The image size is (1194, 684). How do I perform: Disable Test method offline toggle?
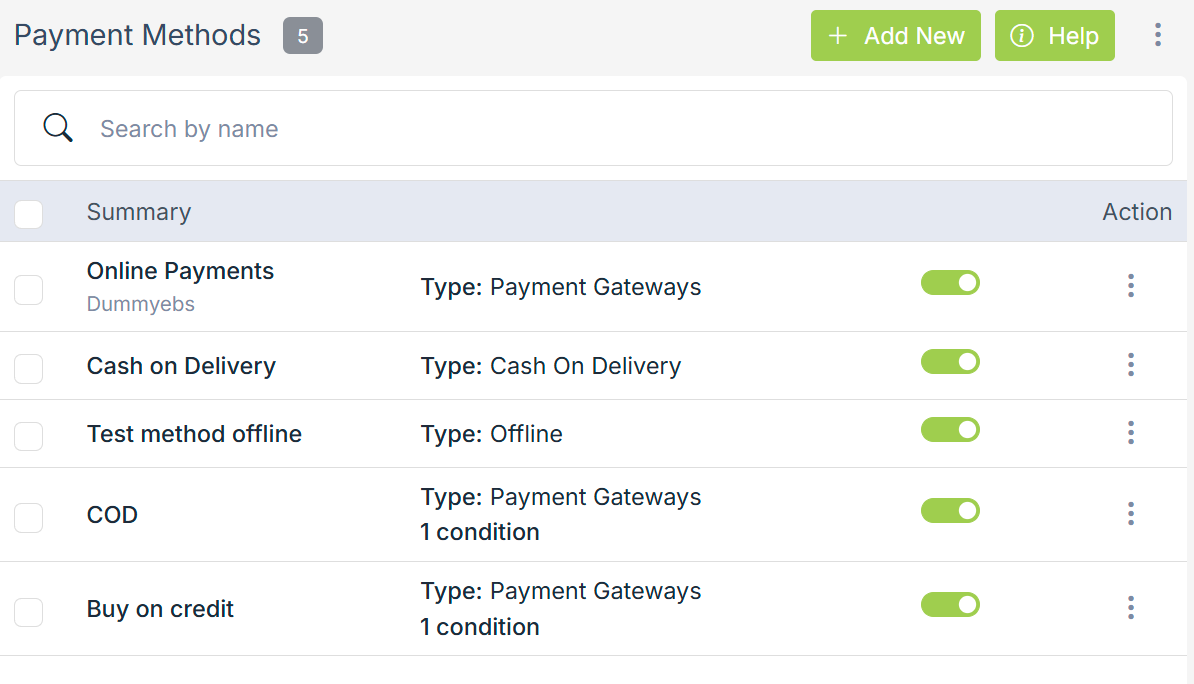point(950,430)
